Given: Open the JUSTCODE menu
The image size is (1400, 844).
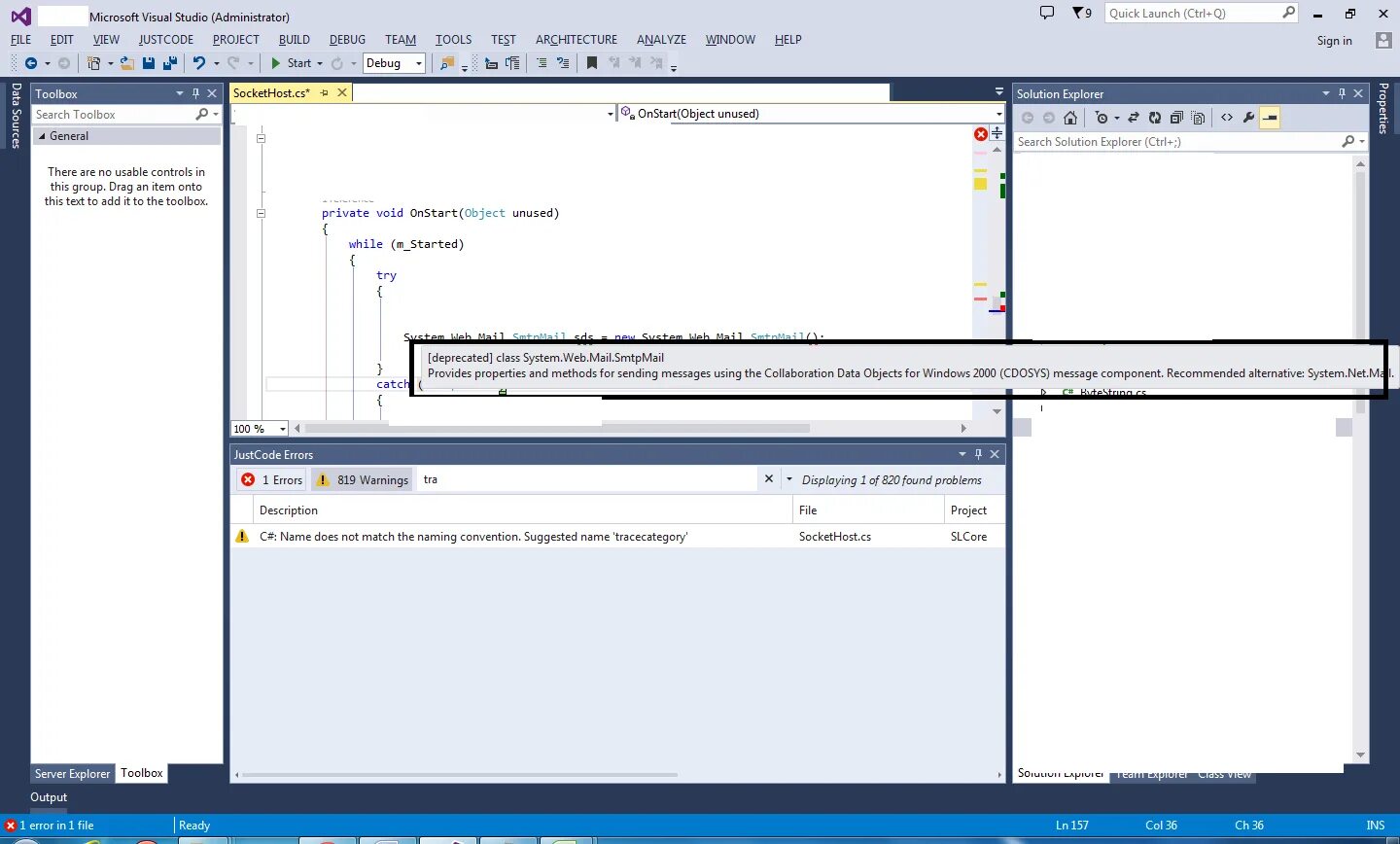Looking at the screenshot, I should click(166, 40).
